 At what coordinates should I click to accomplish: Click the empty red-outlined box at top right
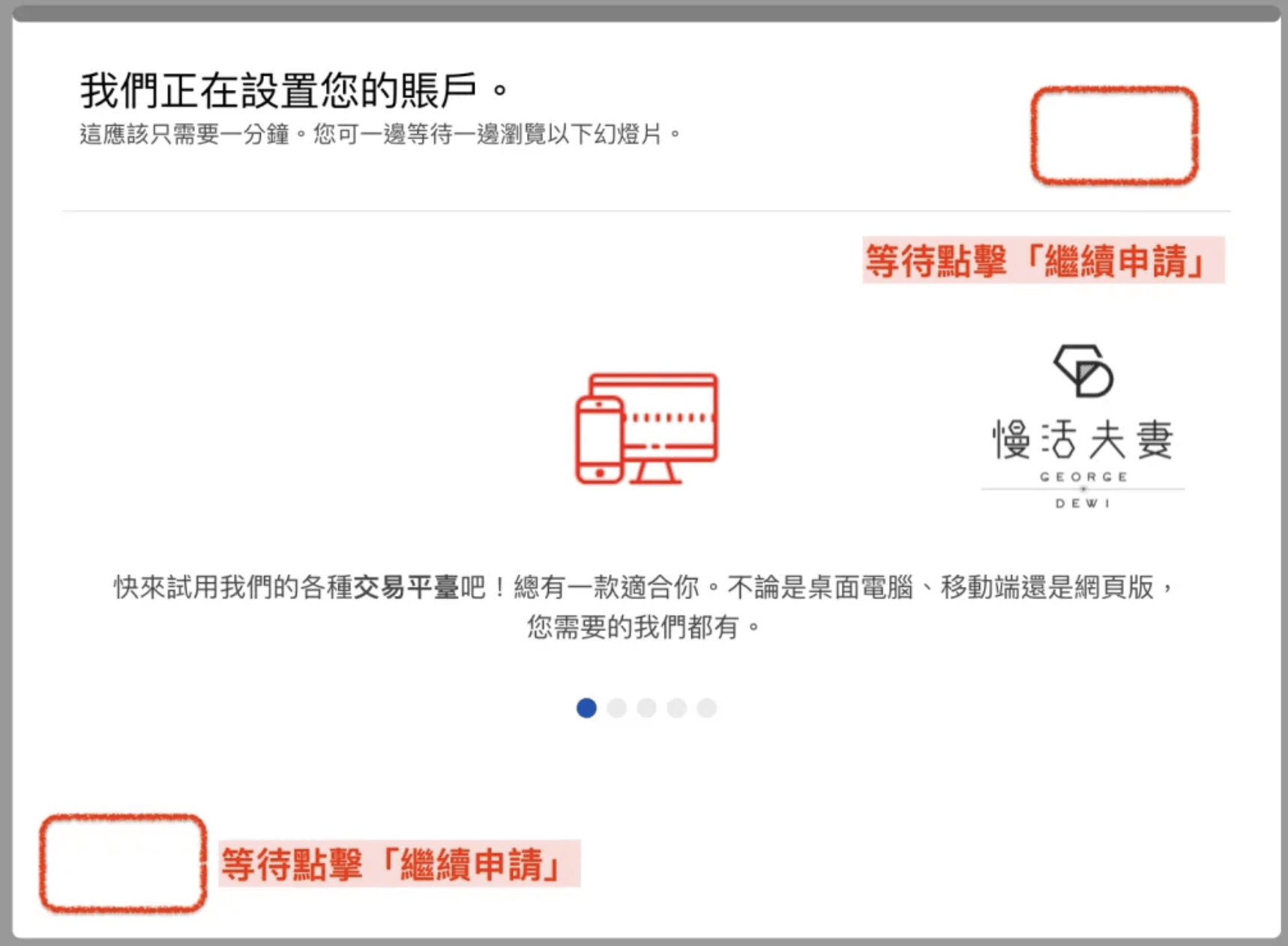click(x=1114, y=136)
